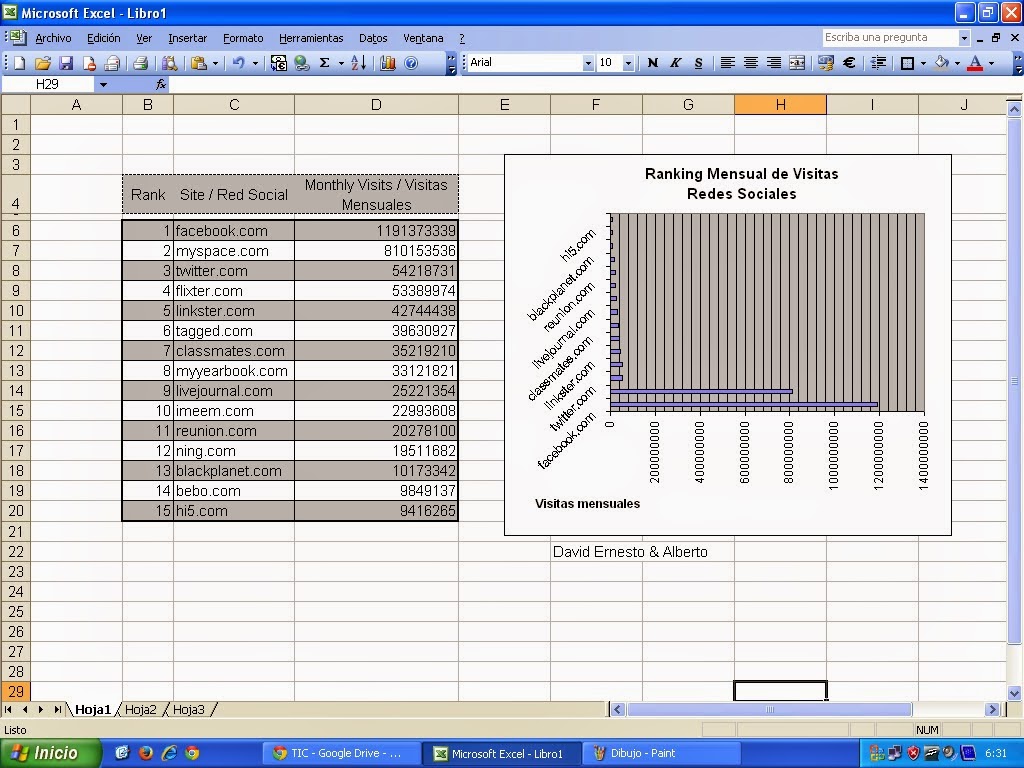Click the vertical scrollbar down arrow

tap(1014, 693)
